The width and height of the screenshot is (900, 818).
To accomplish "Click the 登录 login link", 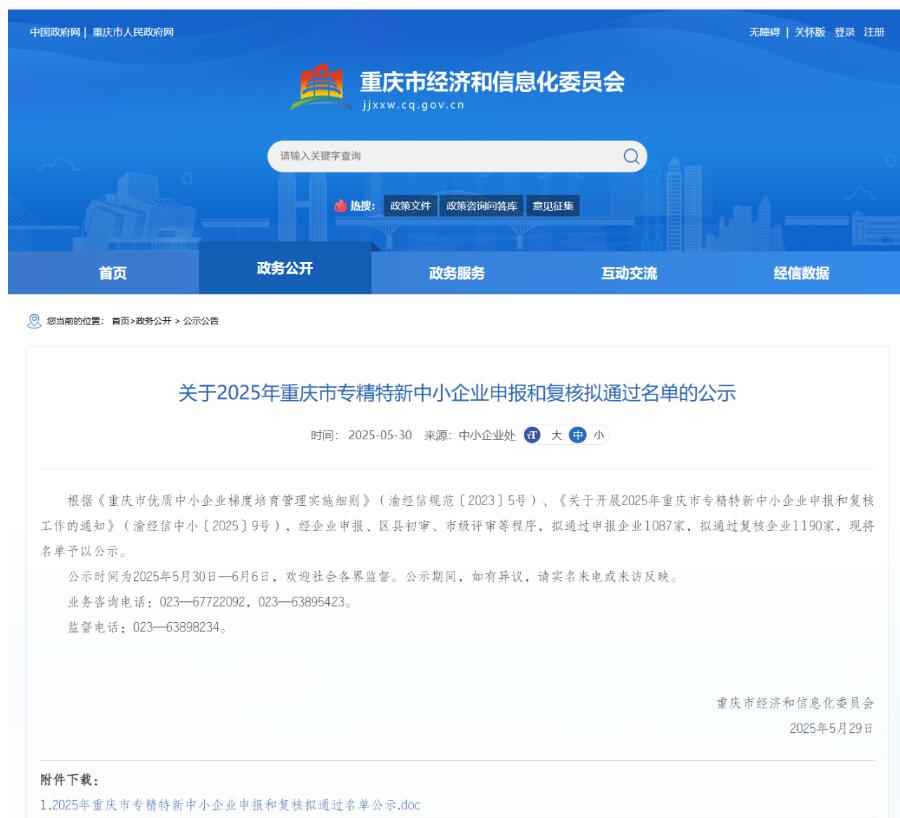I will (x=845, y=32).
